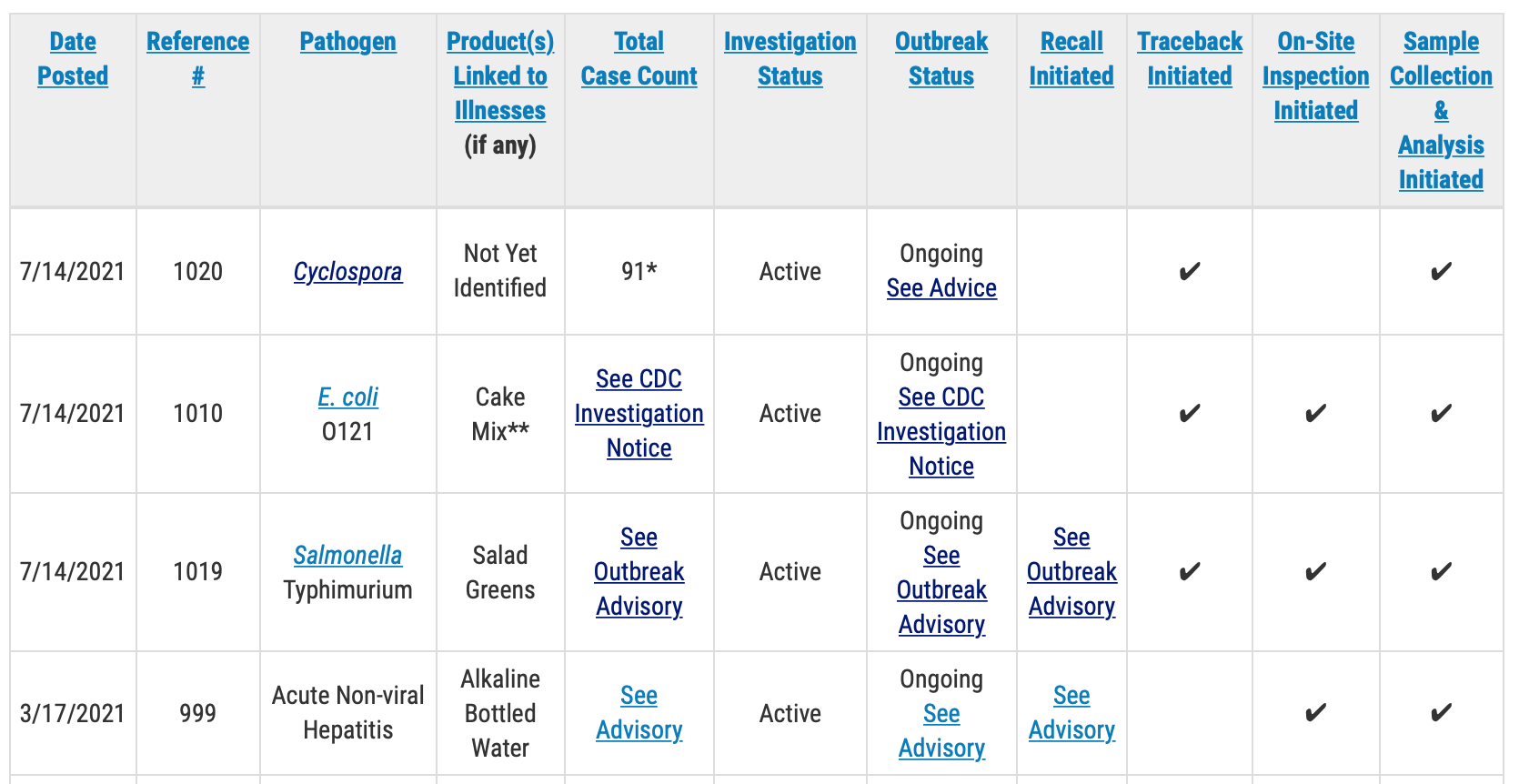Viewport: 1519px width, 784px height.
Task: Open the Salmonella pathogen link
Action: click(x=347, y=556)
